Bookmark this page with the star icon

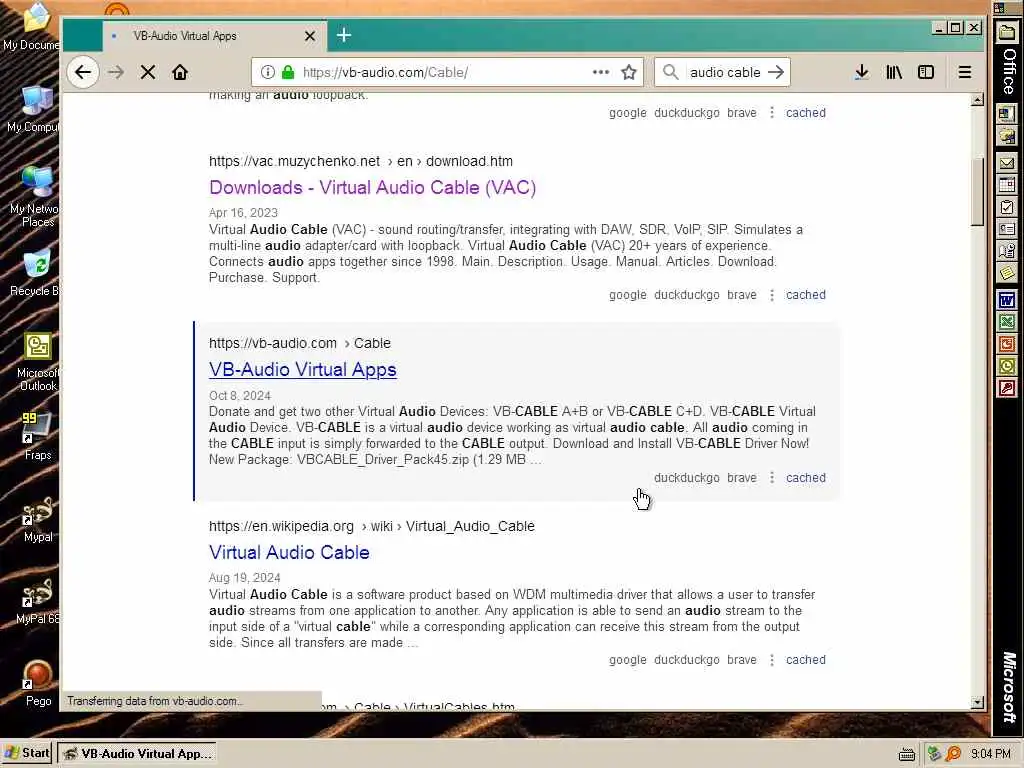[x=629, y=72]
